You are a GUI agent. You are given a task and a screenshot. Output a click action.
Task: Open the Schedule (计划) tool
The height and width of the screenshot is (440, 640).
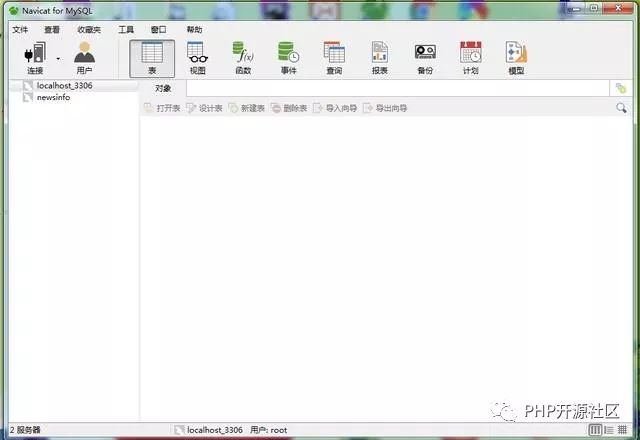coord(471,58)
